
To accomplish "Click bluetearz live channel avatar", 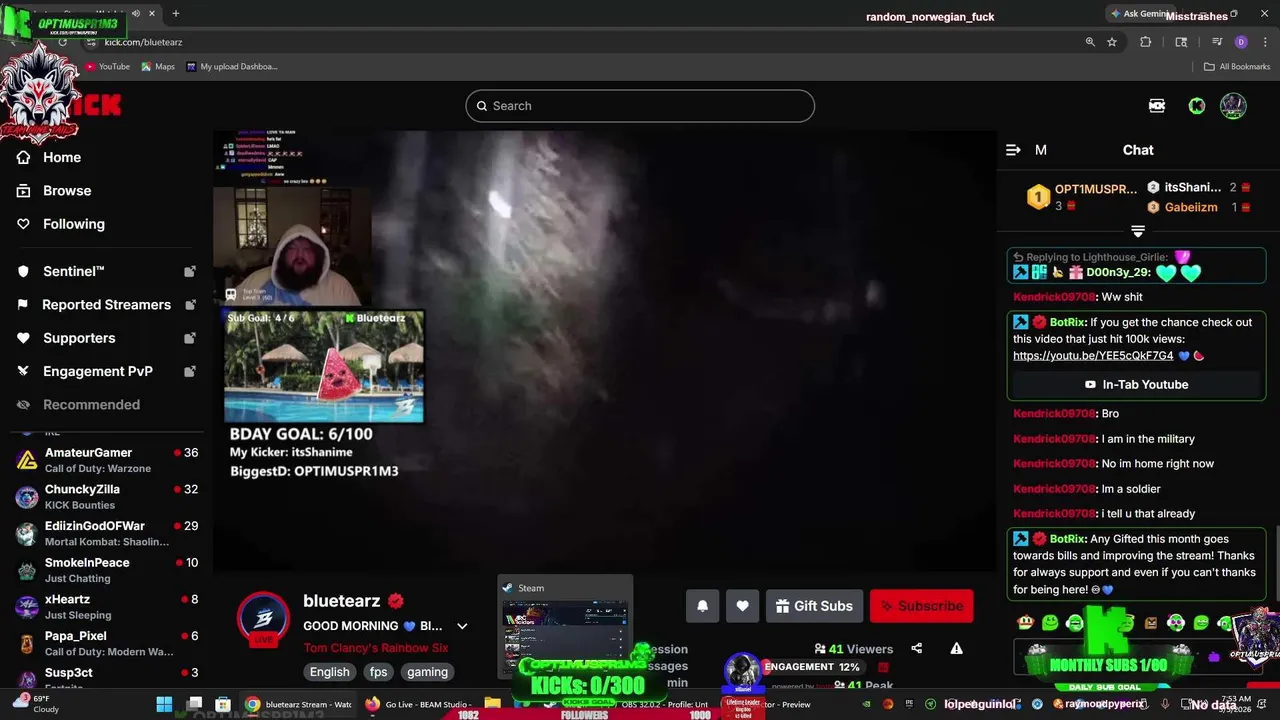I will tap(263, 619).
